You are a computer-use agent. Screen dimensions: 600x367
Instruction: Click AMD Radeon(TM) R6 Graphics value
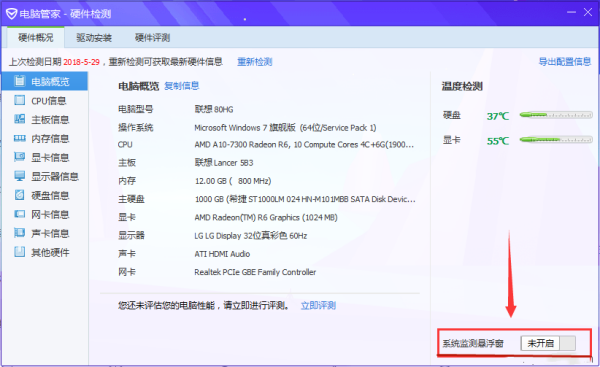pyautogui.click(x=266, y=217)
